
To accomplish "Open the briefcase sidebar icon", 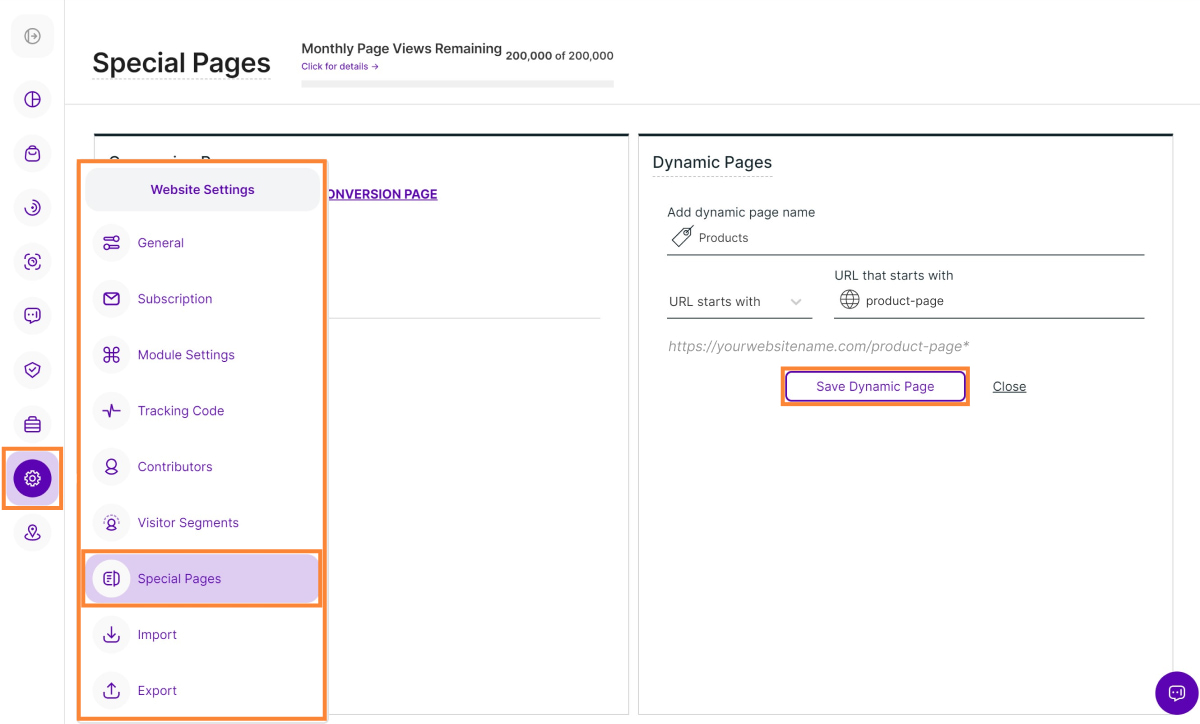I will pyautogui.click(x=32, y=425).
